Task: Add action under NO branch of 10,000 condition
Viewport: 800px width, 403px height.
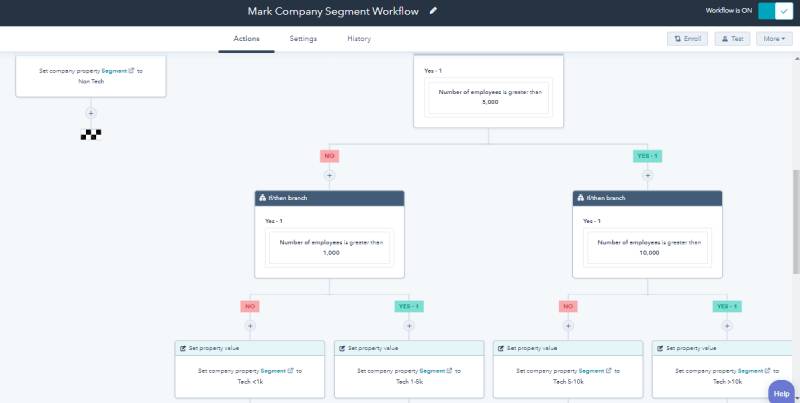Action: (568, 325)
